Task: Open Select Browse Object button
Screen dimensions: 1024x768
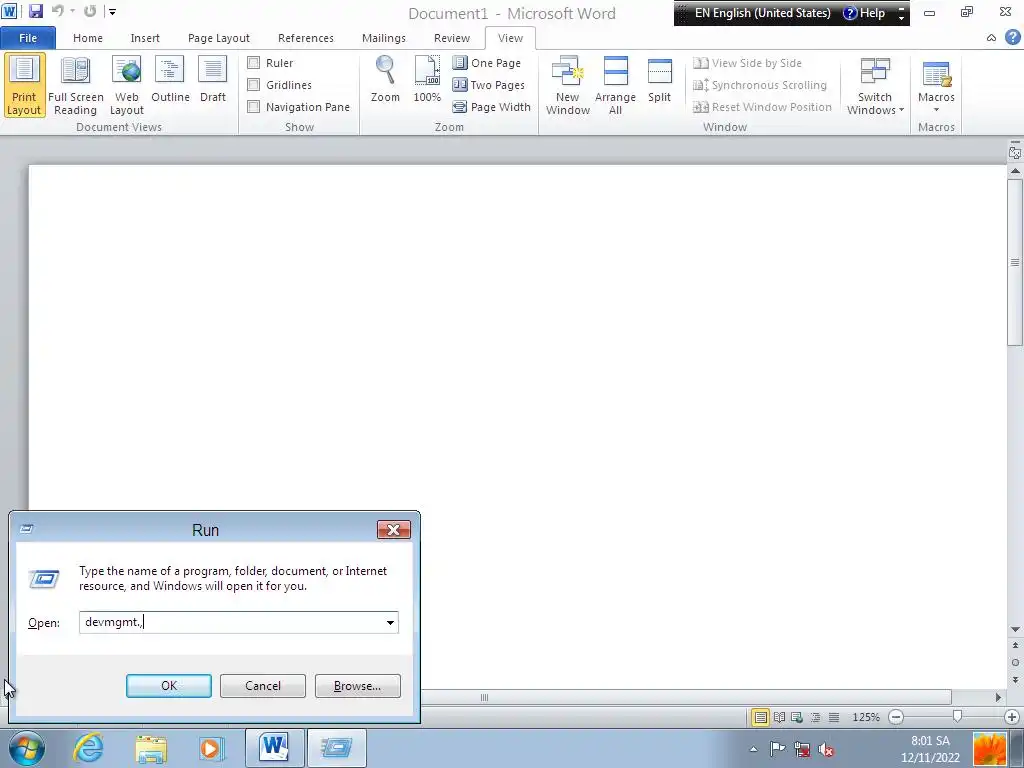Action: tap(1015, 663)
